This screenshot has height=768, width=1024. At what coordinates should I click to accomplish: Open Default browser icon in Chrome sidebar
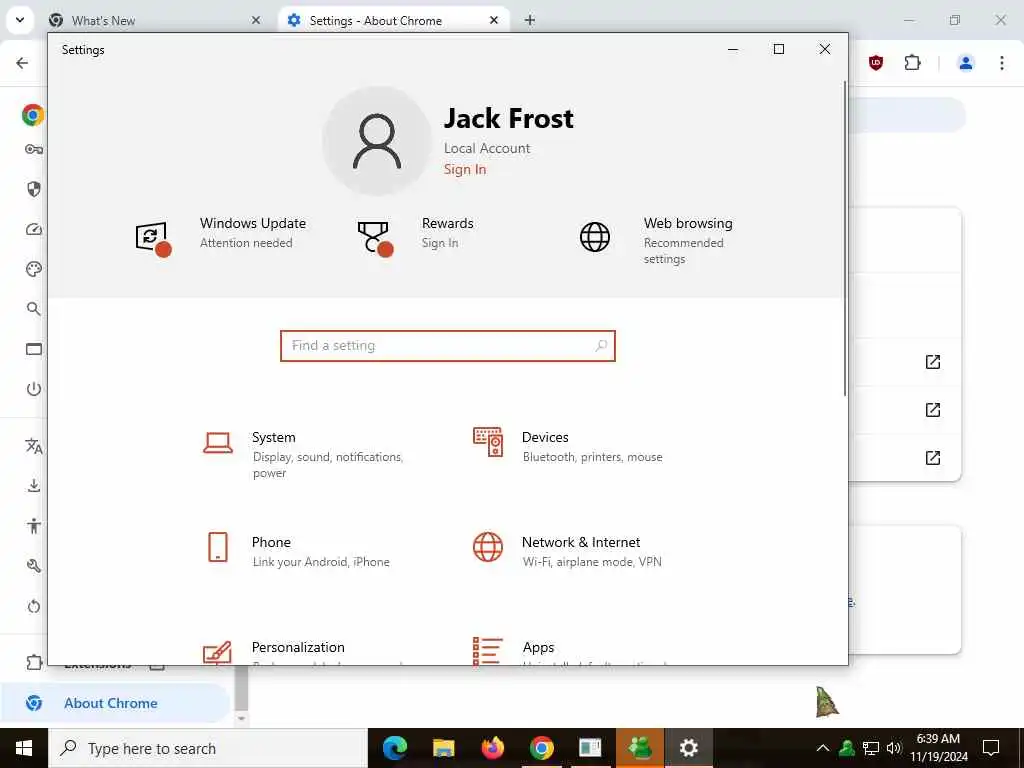(x=34, y=349)
